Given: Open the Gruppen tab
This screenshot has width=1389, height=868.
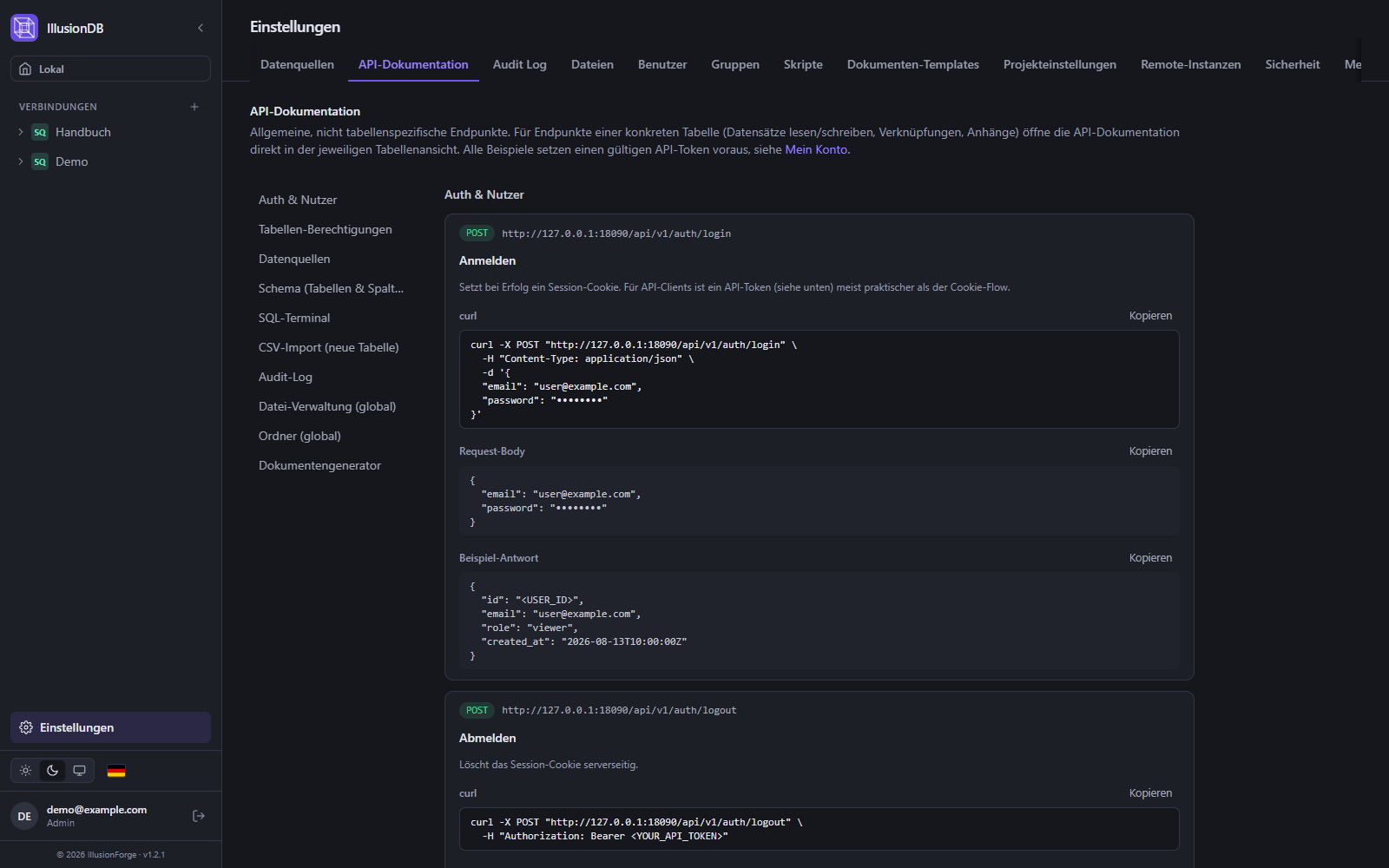Looking at the screenshot, I should click(x=735, y=64).
